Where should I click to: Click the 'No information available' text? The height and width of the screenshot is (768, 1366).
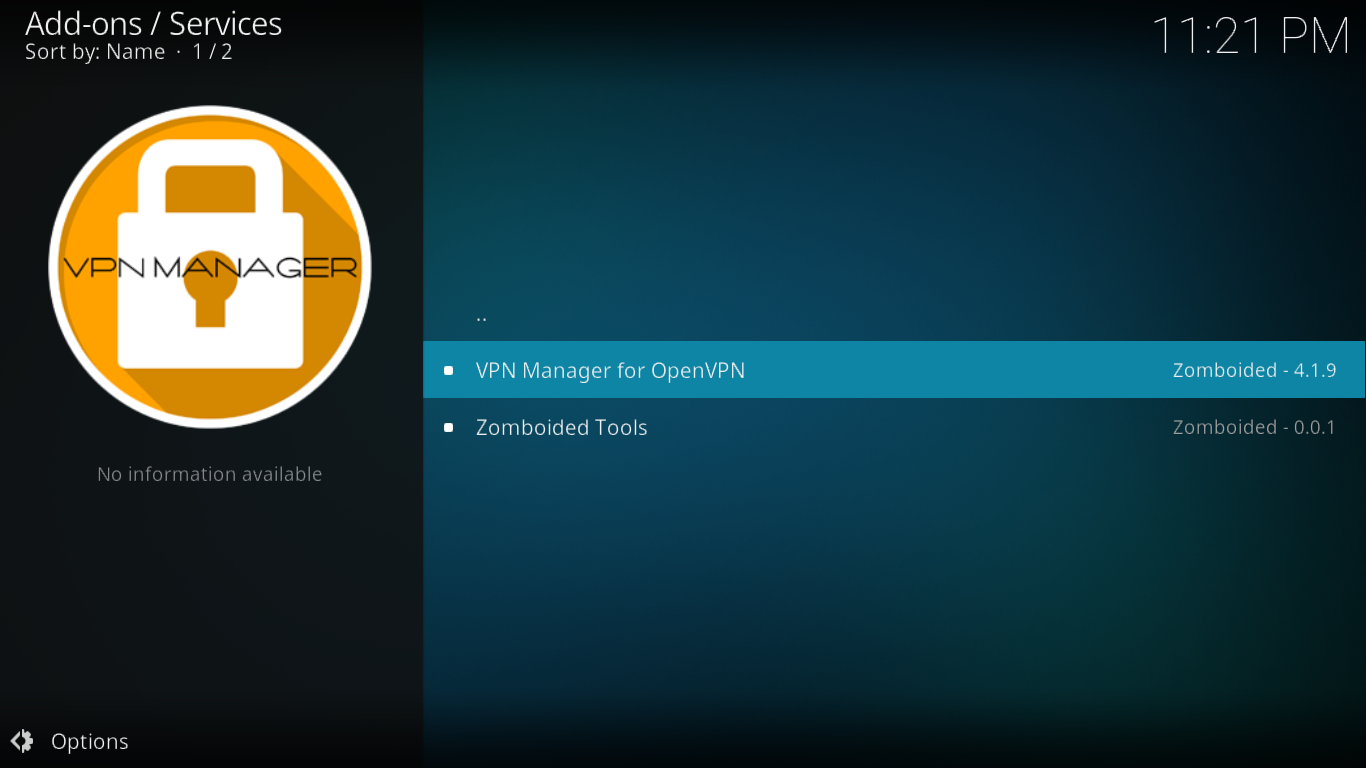[x=210, y=474]
